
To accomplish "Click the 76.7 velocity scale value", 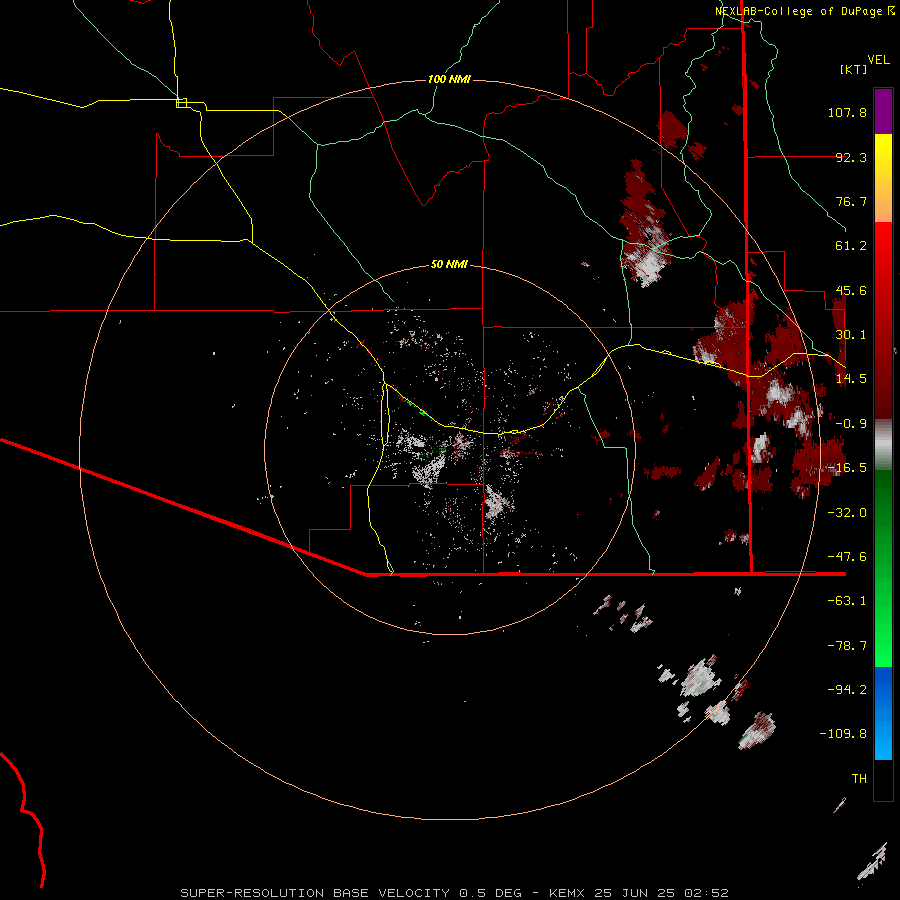I will (x=851, y=201).
